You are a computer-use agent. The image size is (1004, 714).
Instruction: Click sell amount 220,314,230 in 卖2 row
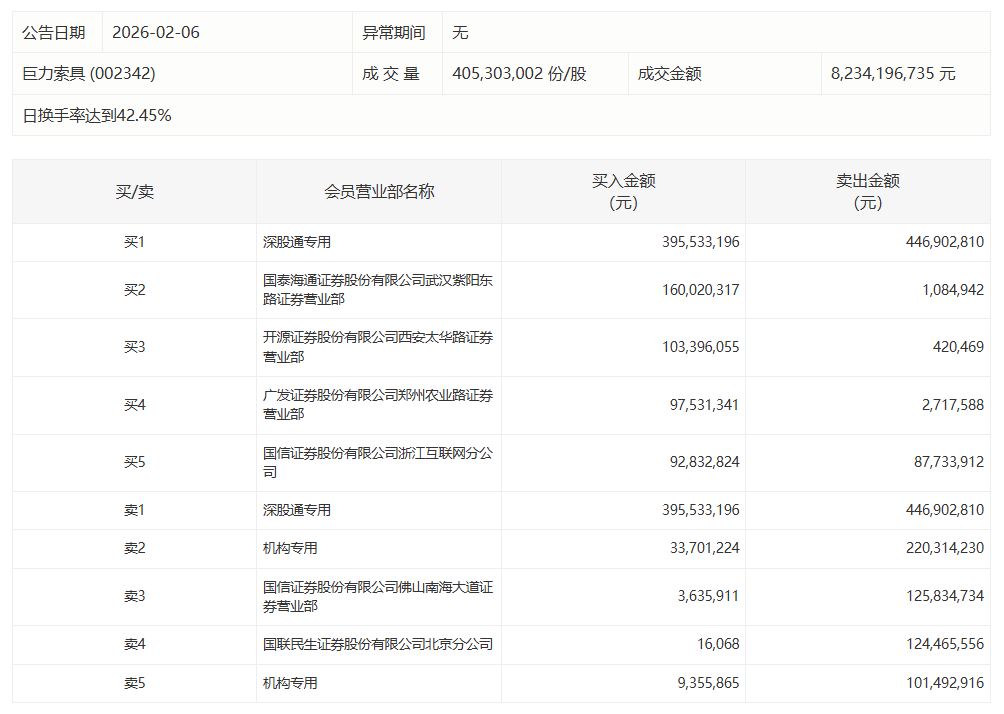click(937, 548)
